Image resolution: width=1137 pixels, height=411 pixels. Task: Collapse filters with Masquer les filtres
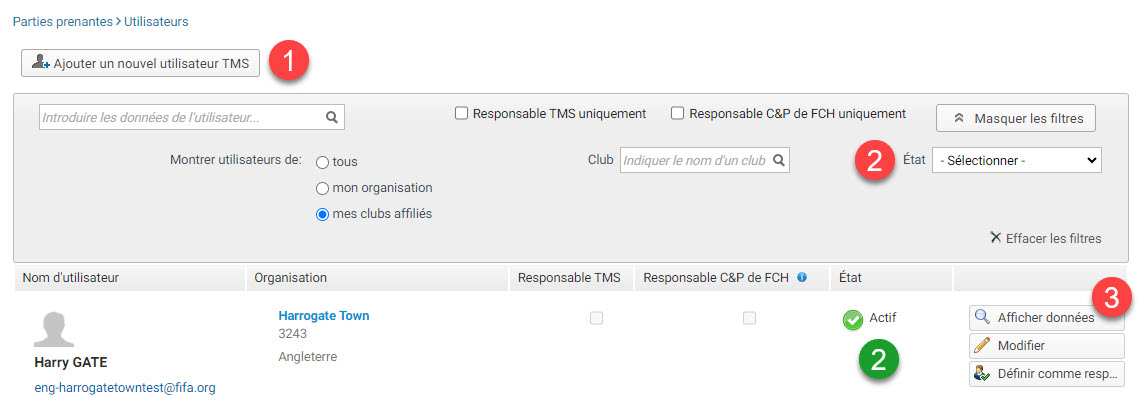point(1015,118)
